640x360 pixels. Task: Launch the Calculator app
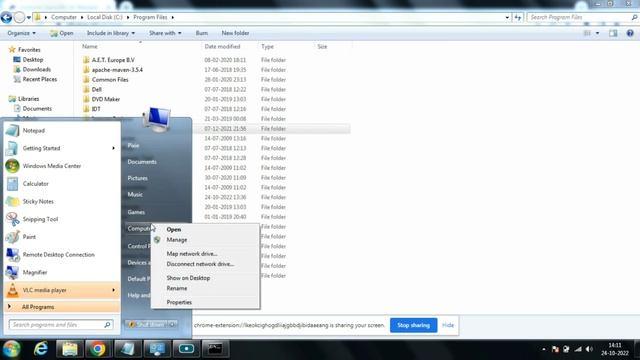pos(61,184)
